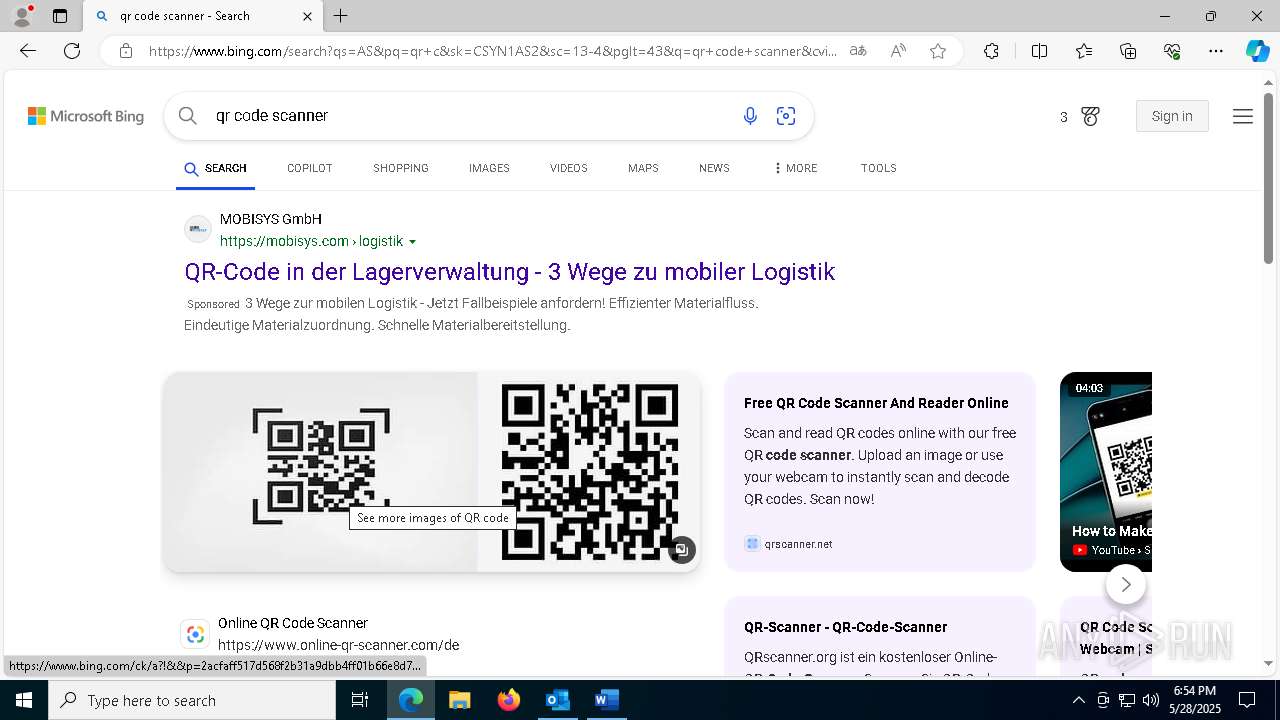The width and height of the screenshot is (1280, 720).
Task: Expand mobisys.com URL dropdown arrow
Action: click(x=412, y=242)
